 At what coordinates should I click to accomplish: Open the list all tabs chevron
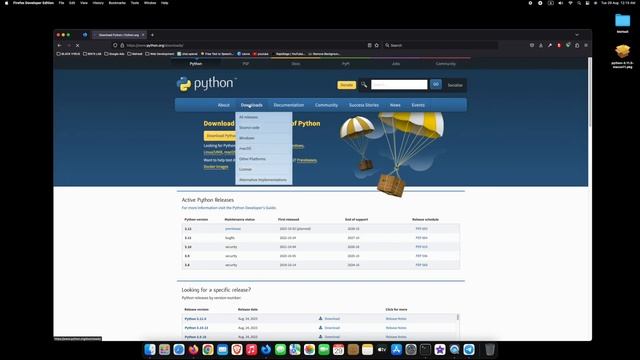pyautogui.click(x=577, y=35)
